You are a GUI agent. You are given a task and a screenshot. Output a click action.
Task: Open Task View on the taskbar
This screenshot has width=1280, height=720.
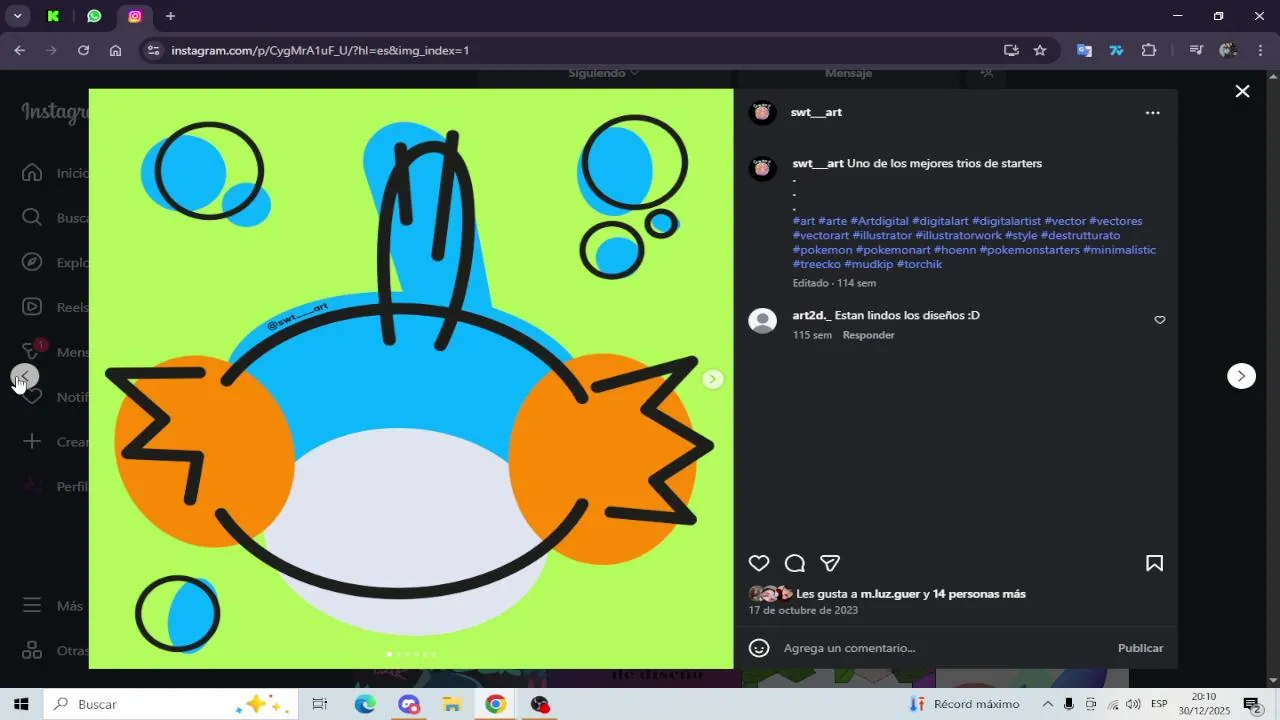tap(320, 704)
